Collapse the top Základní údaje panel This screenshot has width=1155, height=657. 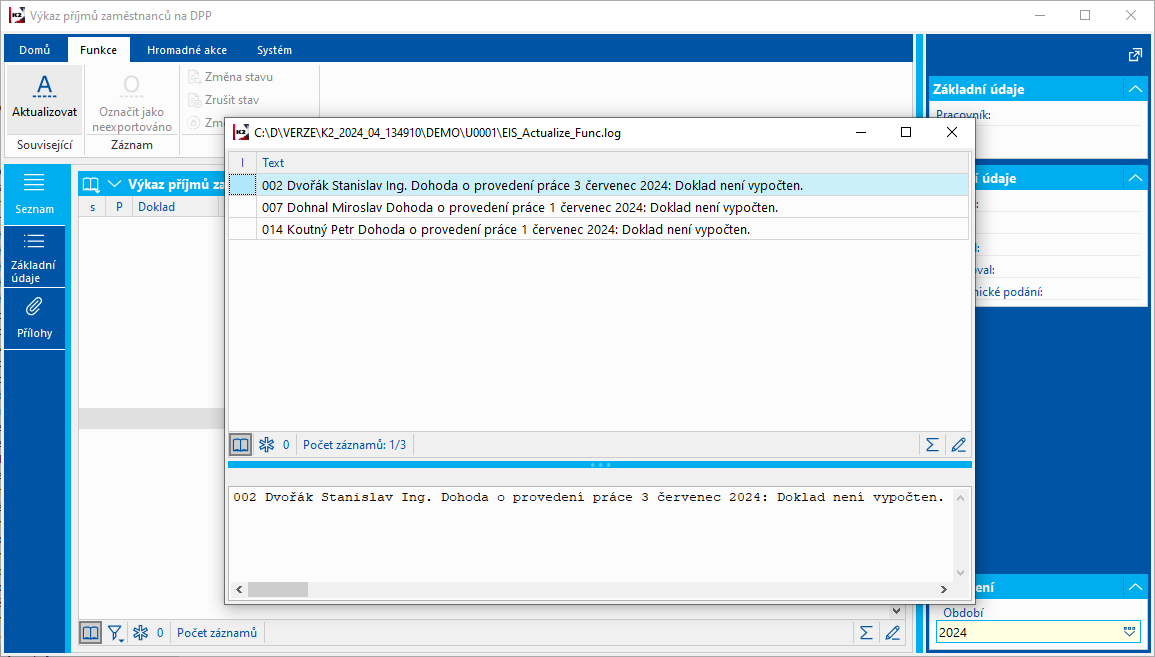(x=1135, y=89)
